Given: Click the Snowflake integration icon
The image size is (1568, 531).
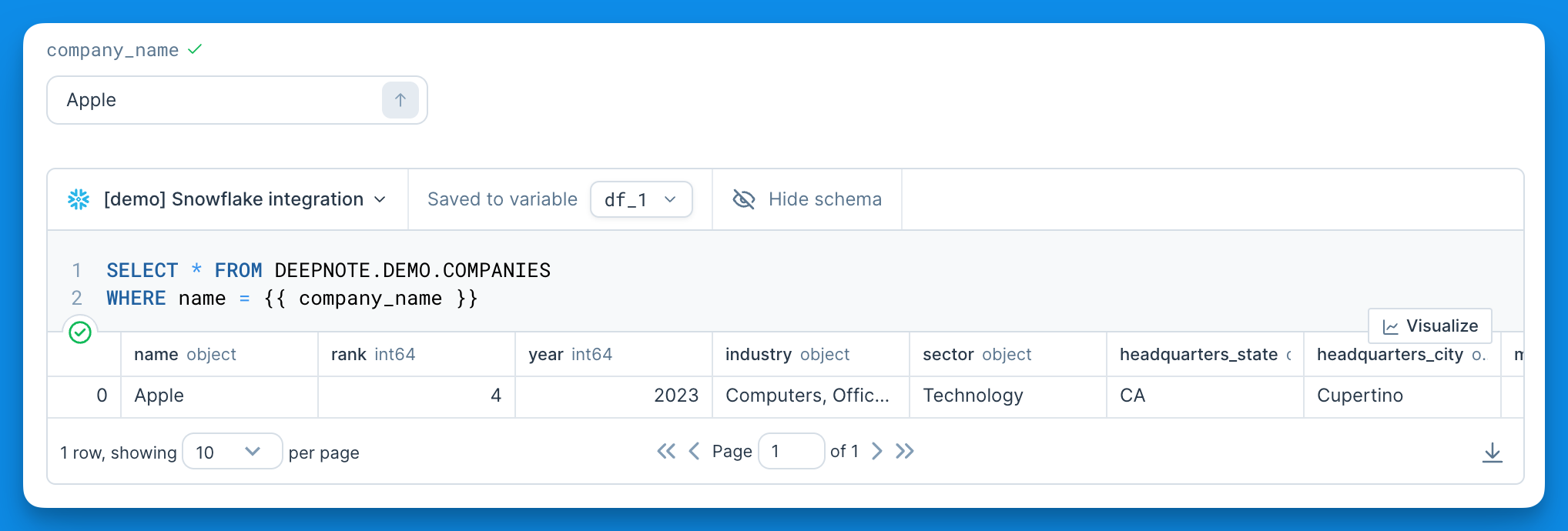Looking at the screenshot, I should 79,199.
